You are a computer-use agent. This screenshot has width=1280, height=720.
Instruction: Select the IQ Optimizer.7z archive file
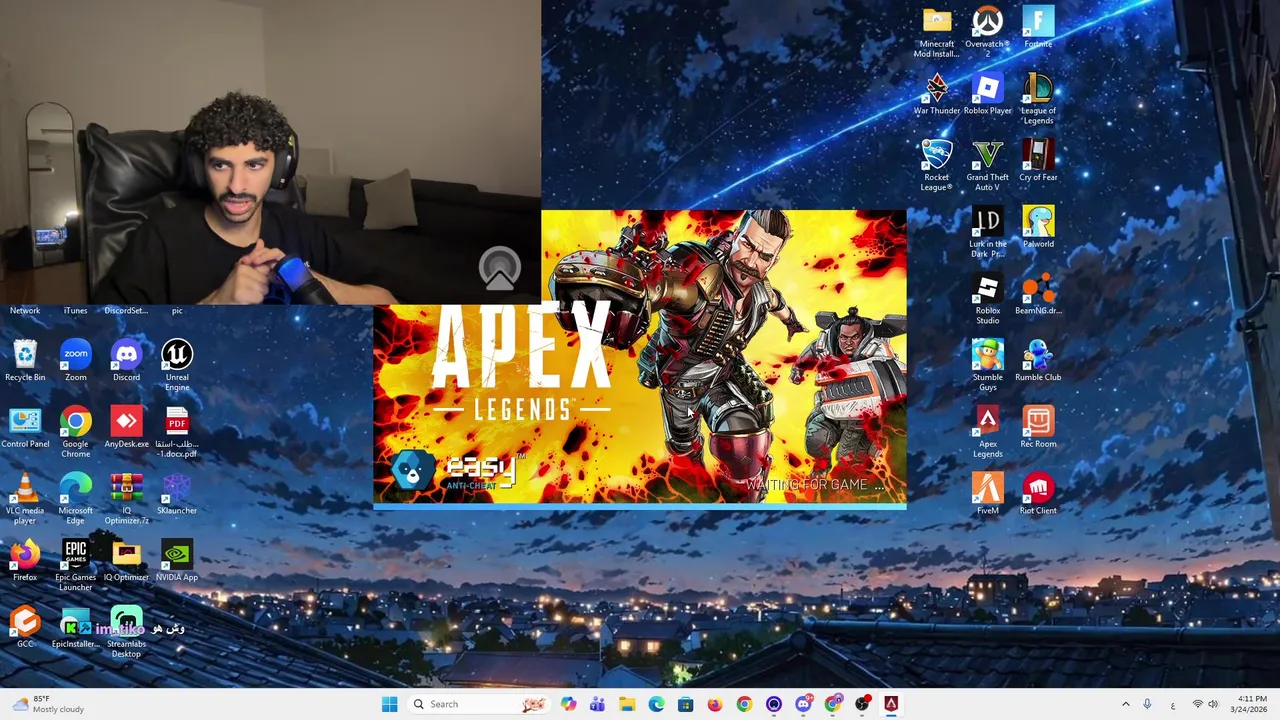(126, 499)
